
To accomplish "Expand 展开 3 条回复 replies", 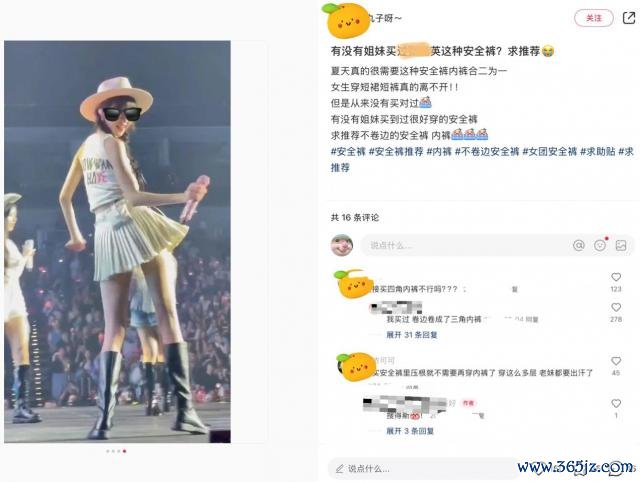I will [x=409, y=431].
